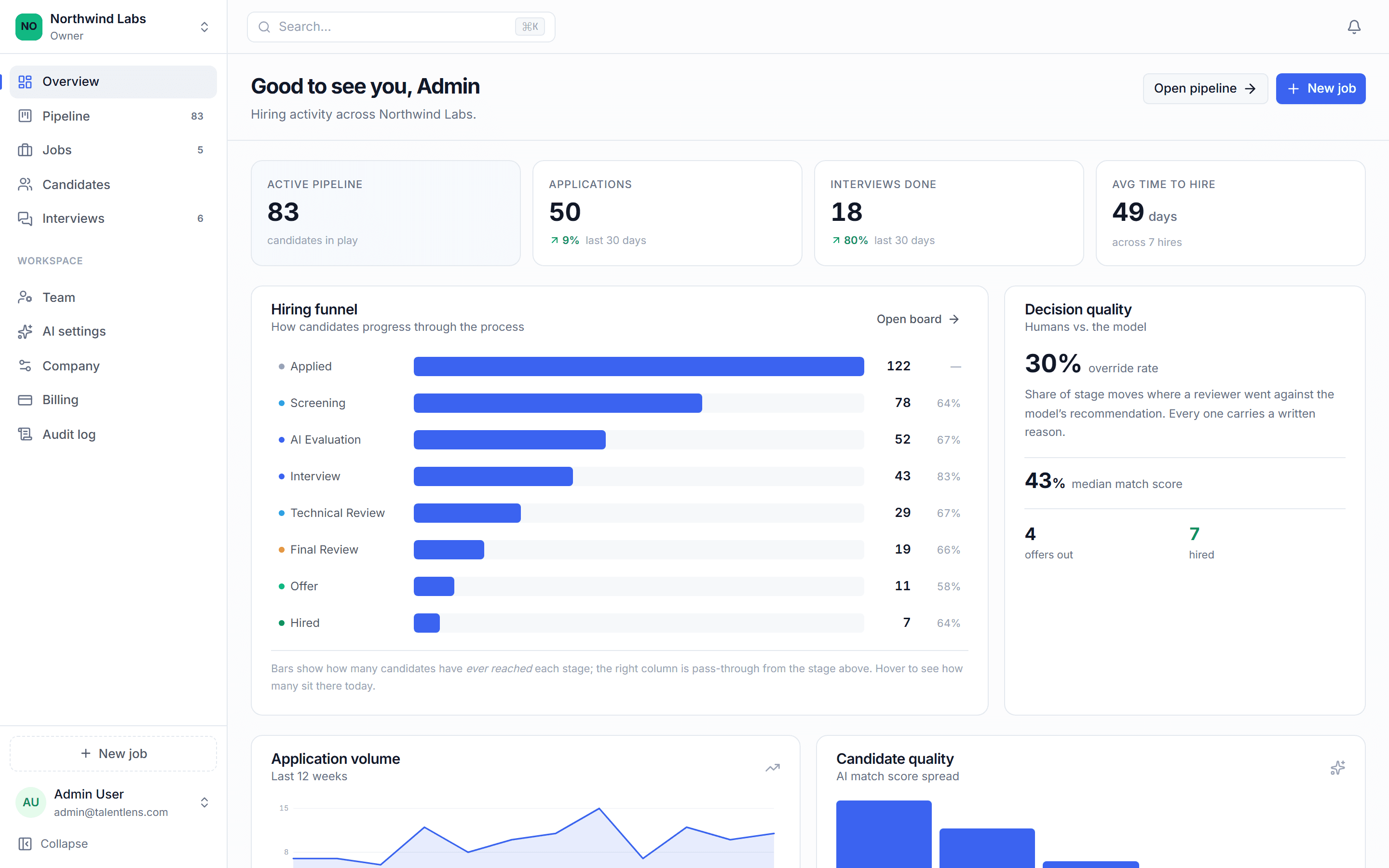Image resolution: width=1389 pixels, height=868 pixels.
Task: Click the Audit log scroll icon
Action: pos(25,434)
